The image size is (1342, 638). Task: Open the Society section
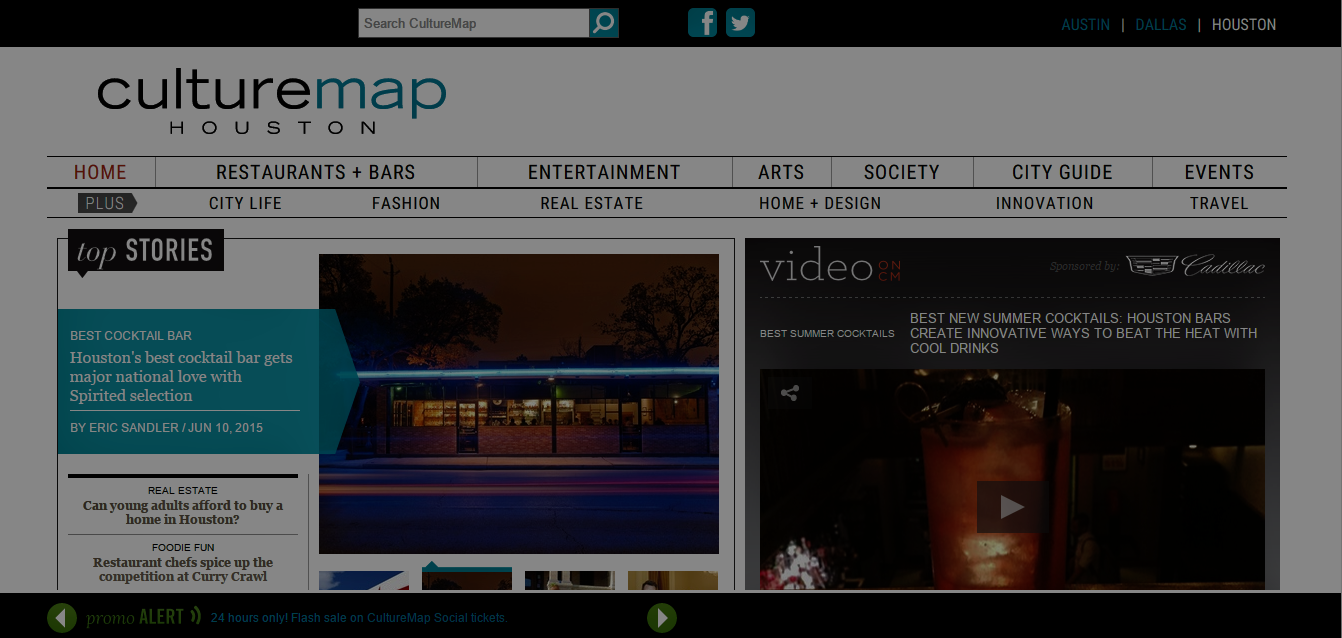(x=902, y=172)
